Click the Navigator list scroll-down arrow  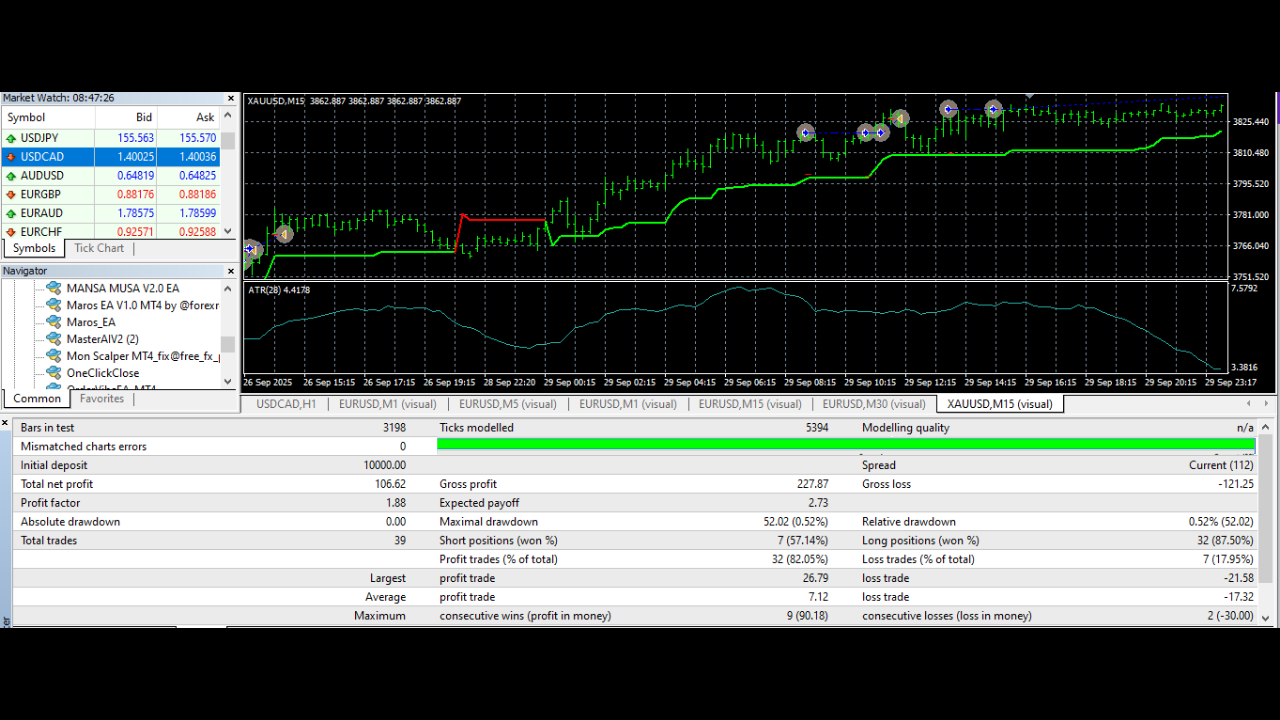(x=227, y=381)
